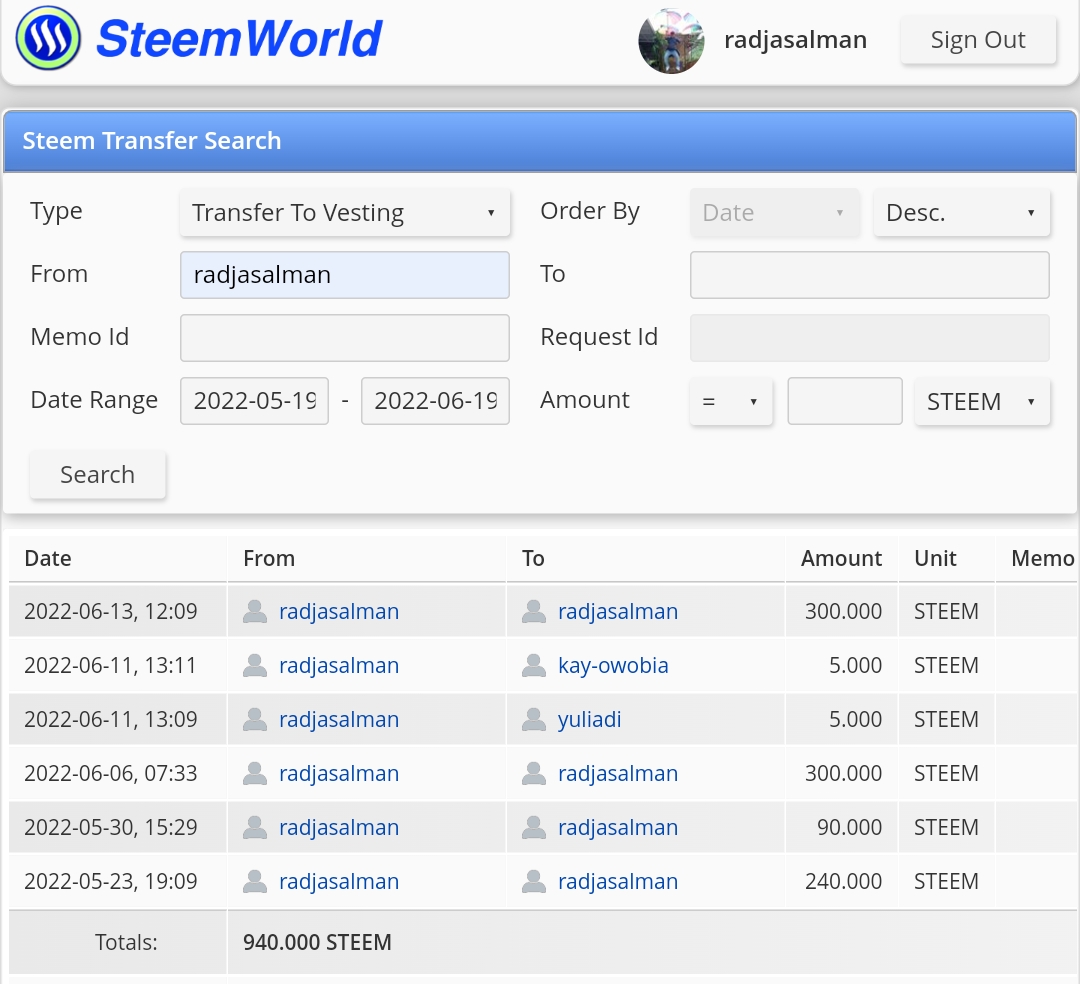Click To user icon in 2022-06-06 row
This screenshot has height=984, width=1080.
[x=534, y=773]
